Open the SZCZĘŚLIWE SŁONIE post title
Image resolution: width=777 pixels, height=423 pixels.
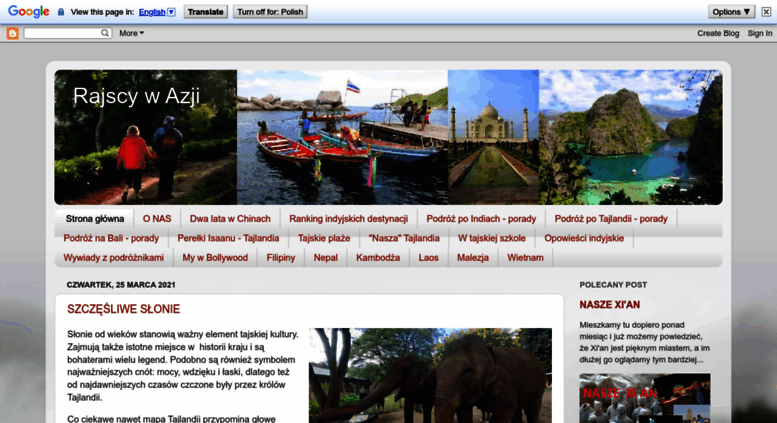[x=123, y=309]
